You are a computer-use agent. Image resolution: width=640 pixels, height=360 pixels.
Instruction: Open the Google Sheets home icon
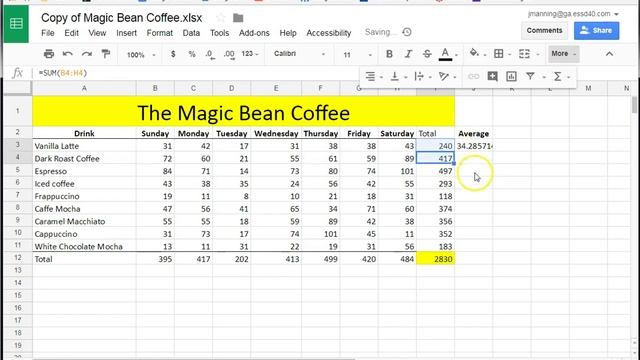pyautogui.click(x=16, y=24)
